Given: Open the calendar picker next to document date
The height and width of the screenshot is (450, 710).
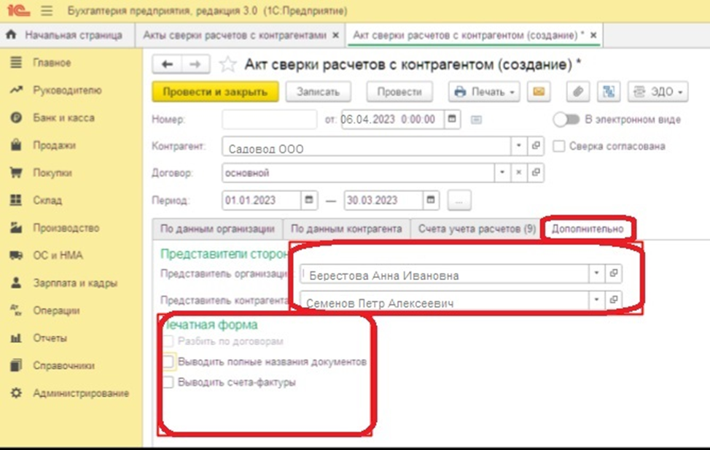Looking at the screenshot, I should (x=453, y=119).
